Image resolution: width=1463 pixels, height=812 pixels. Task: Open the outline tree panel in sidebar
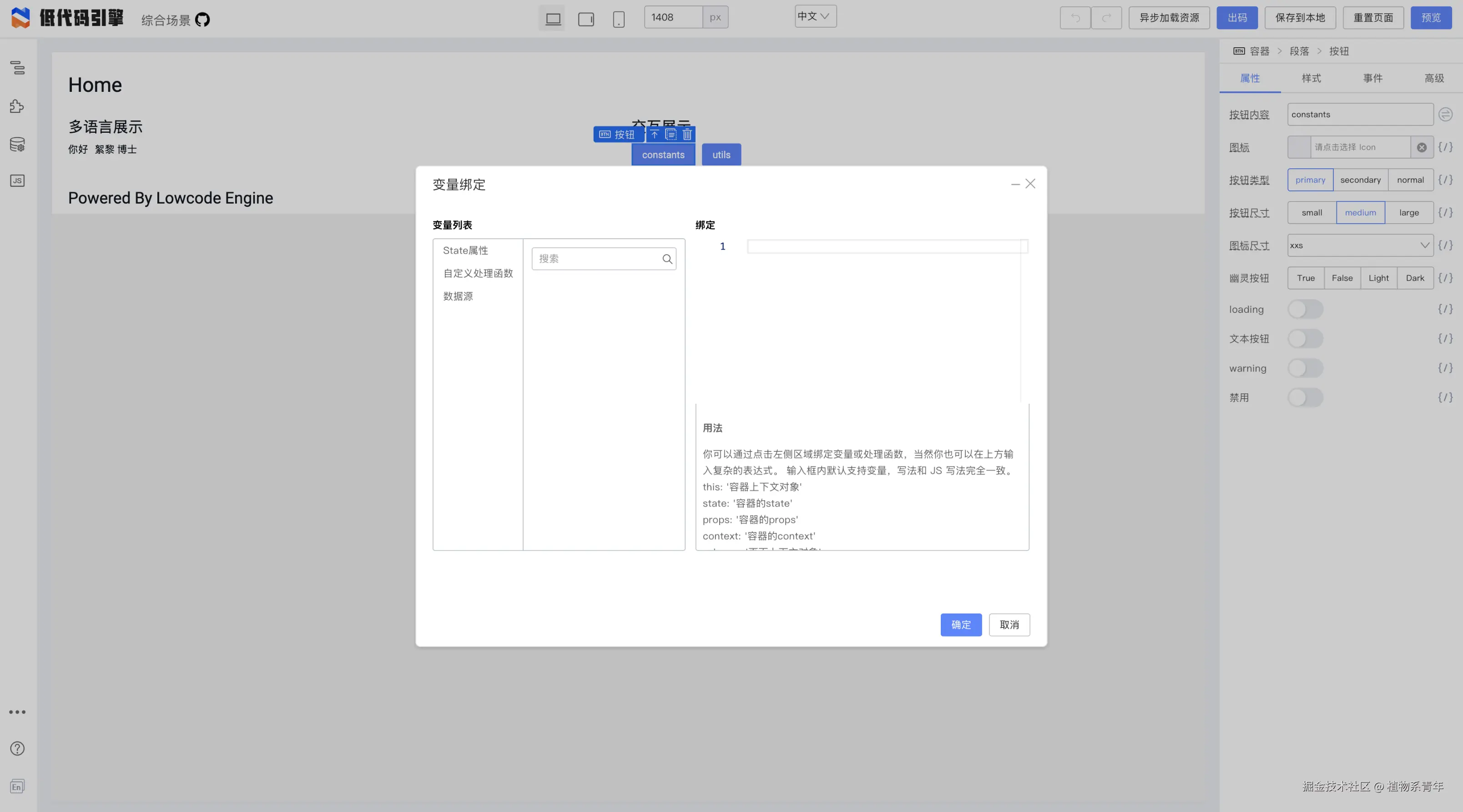click(18, 68)
